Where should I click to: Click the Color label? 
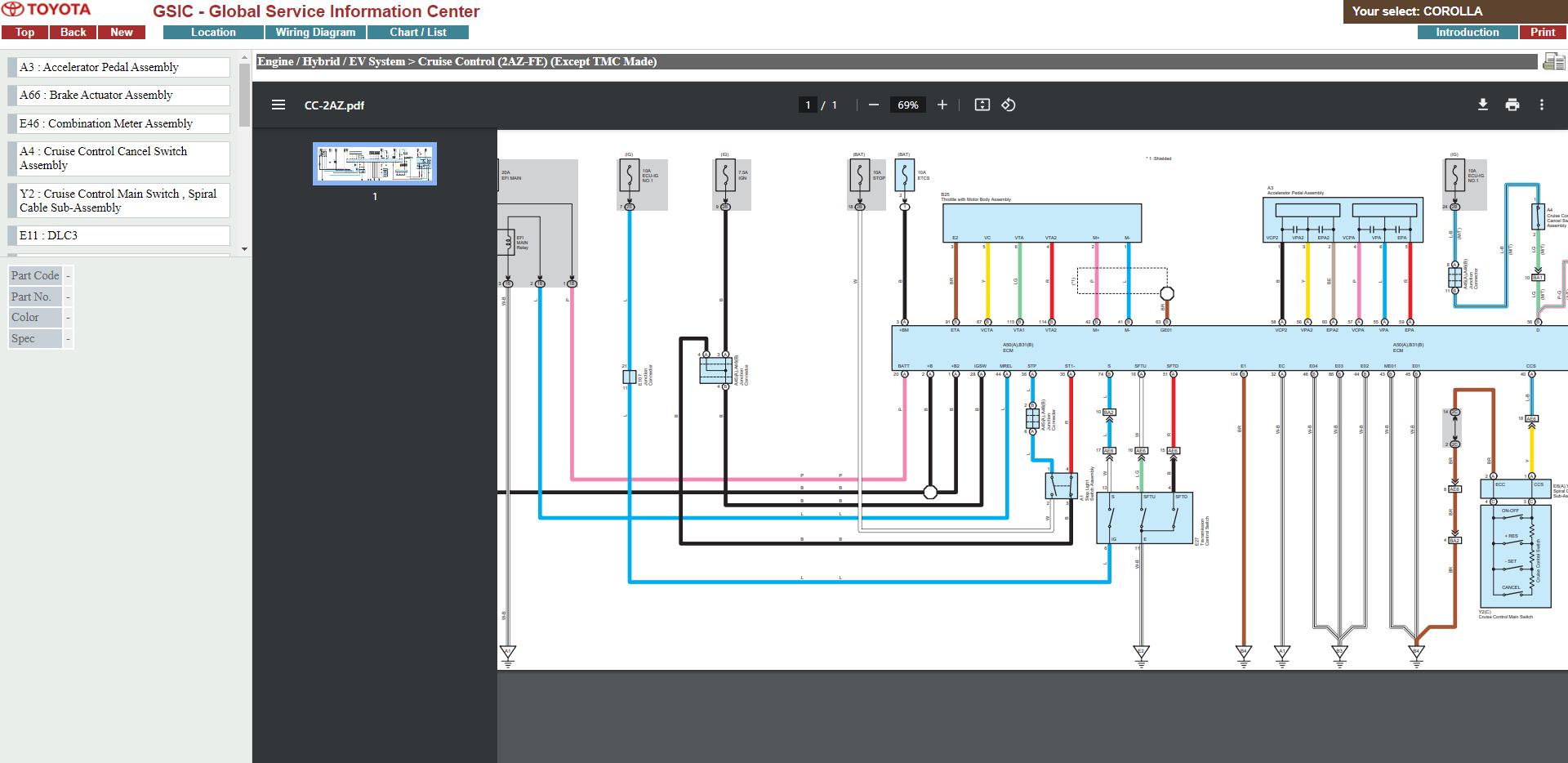tap(35, 317)
